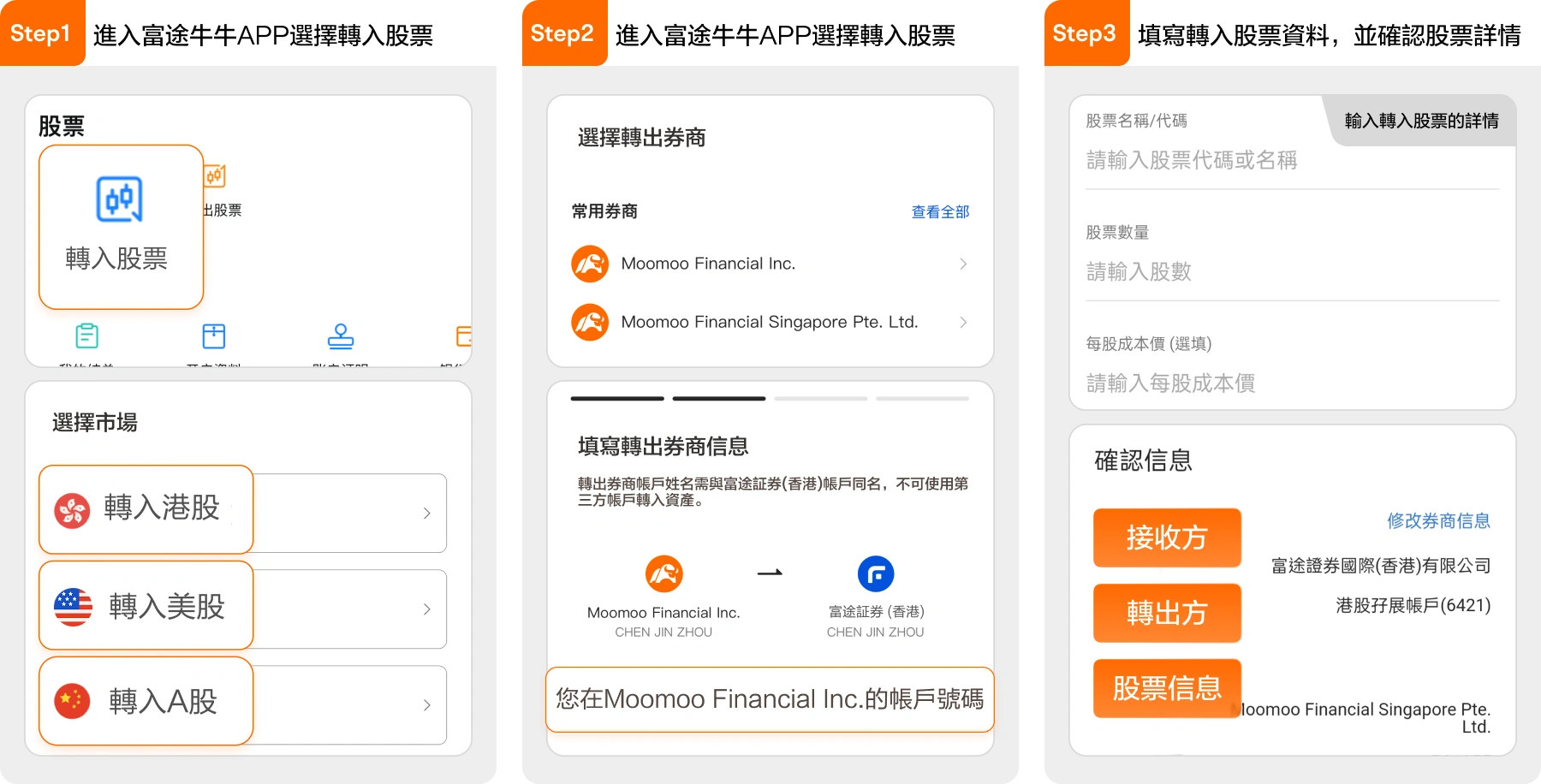Open the clipboard orders icon

point(87,336)
